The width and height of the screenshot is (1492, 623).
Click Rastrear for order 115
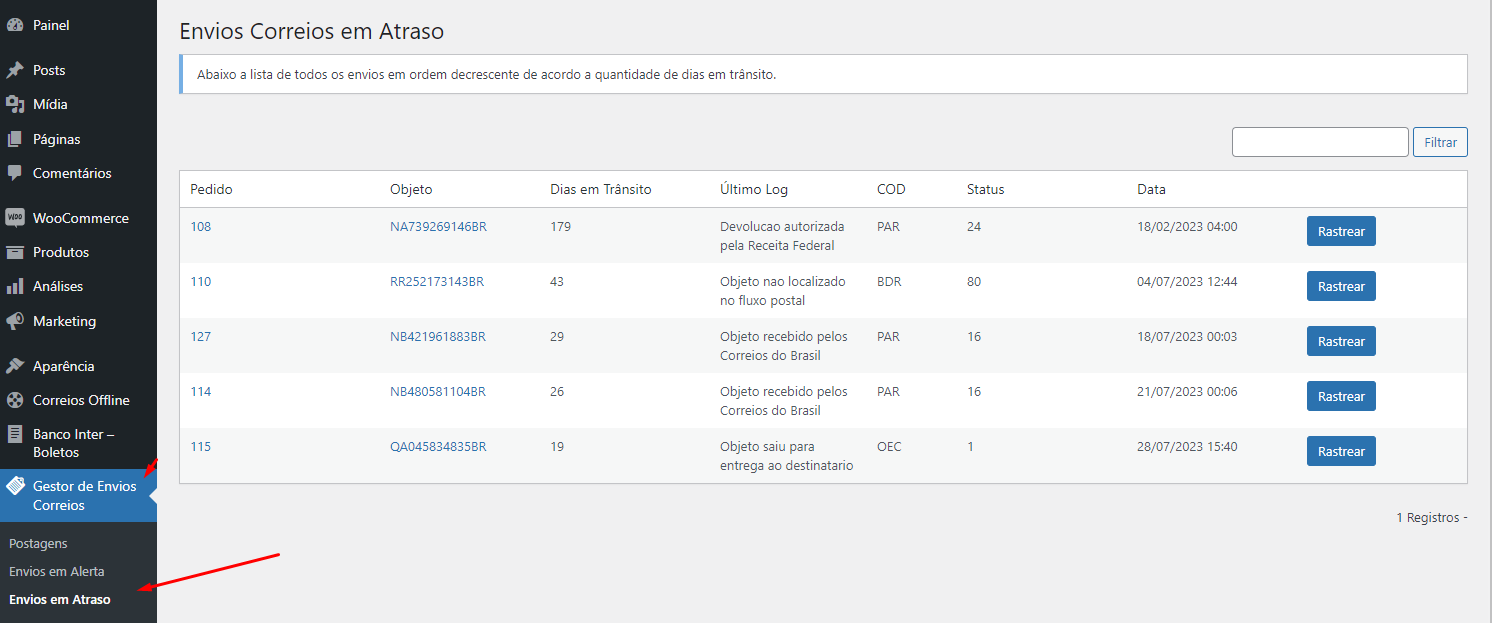1341,451
